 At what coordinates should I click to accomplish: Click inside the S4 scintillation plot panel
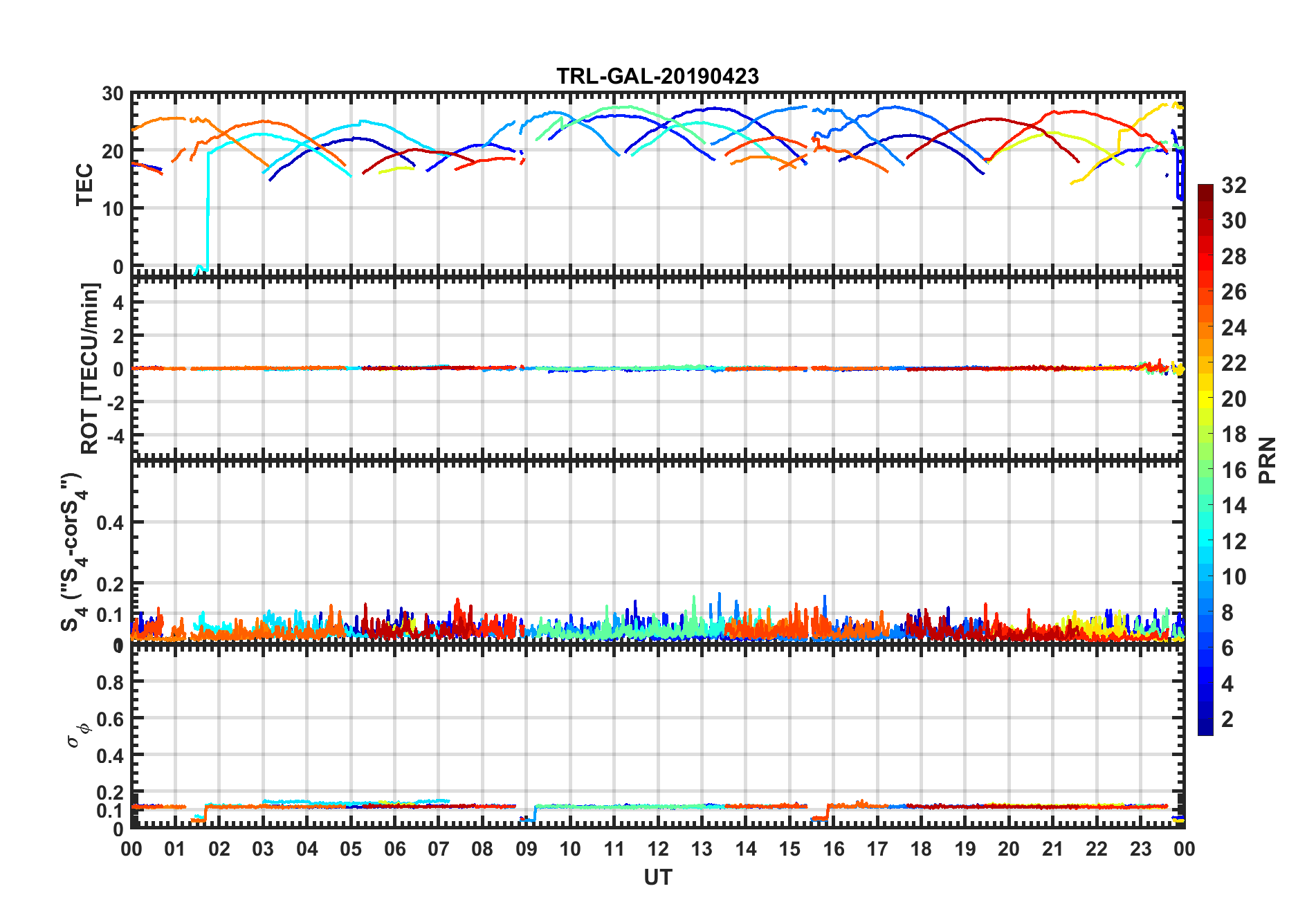pos(658,552)
